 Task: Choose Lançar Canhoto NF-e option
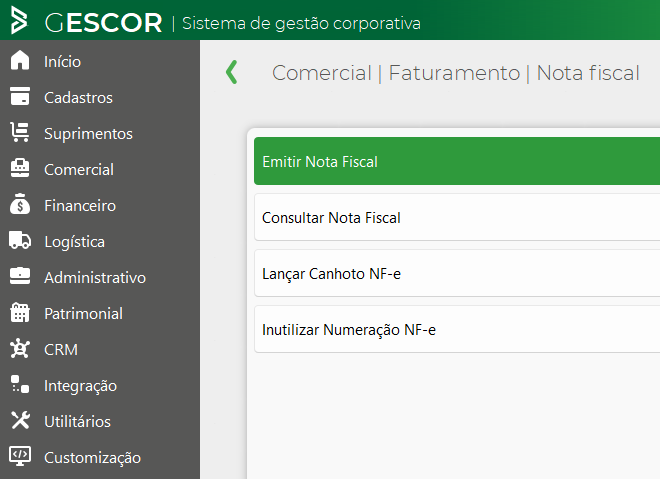tap(457, 273)
